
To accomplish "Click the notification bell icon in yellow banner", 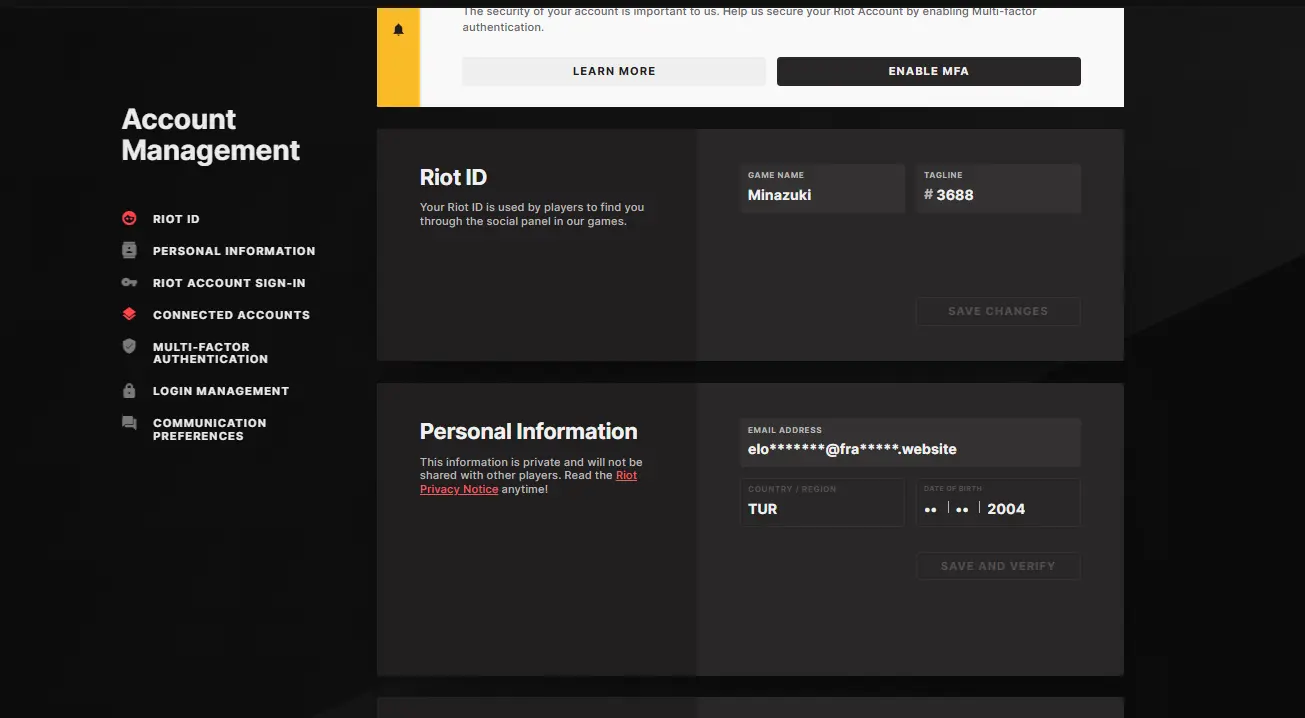I will pyautogui.click(x=399, y=30).
